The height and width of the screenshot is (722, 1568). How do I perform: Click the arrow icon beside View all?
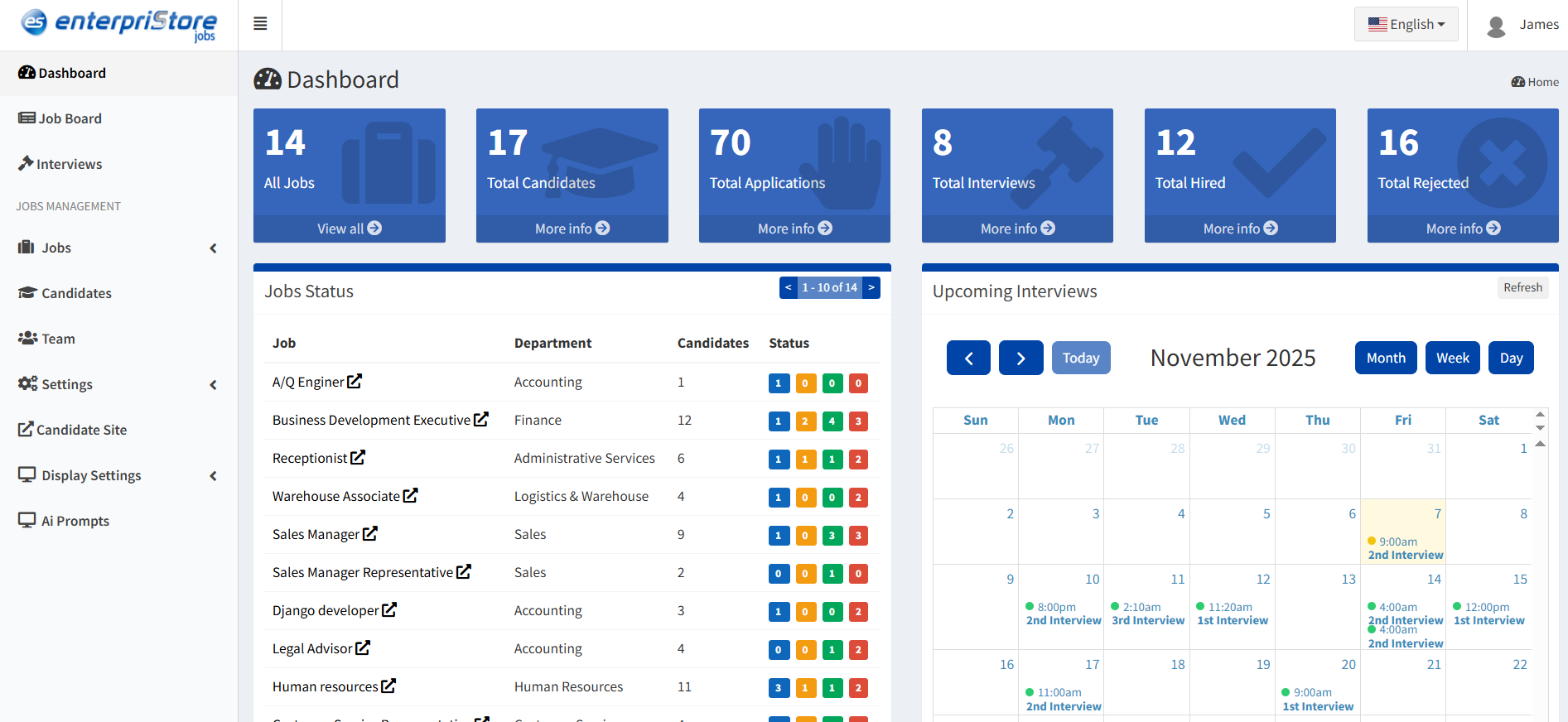pyautogui.click(x=374, y=228)
